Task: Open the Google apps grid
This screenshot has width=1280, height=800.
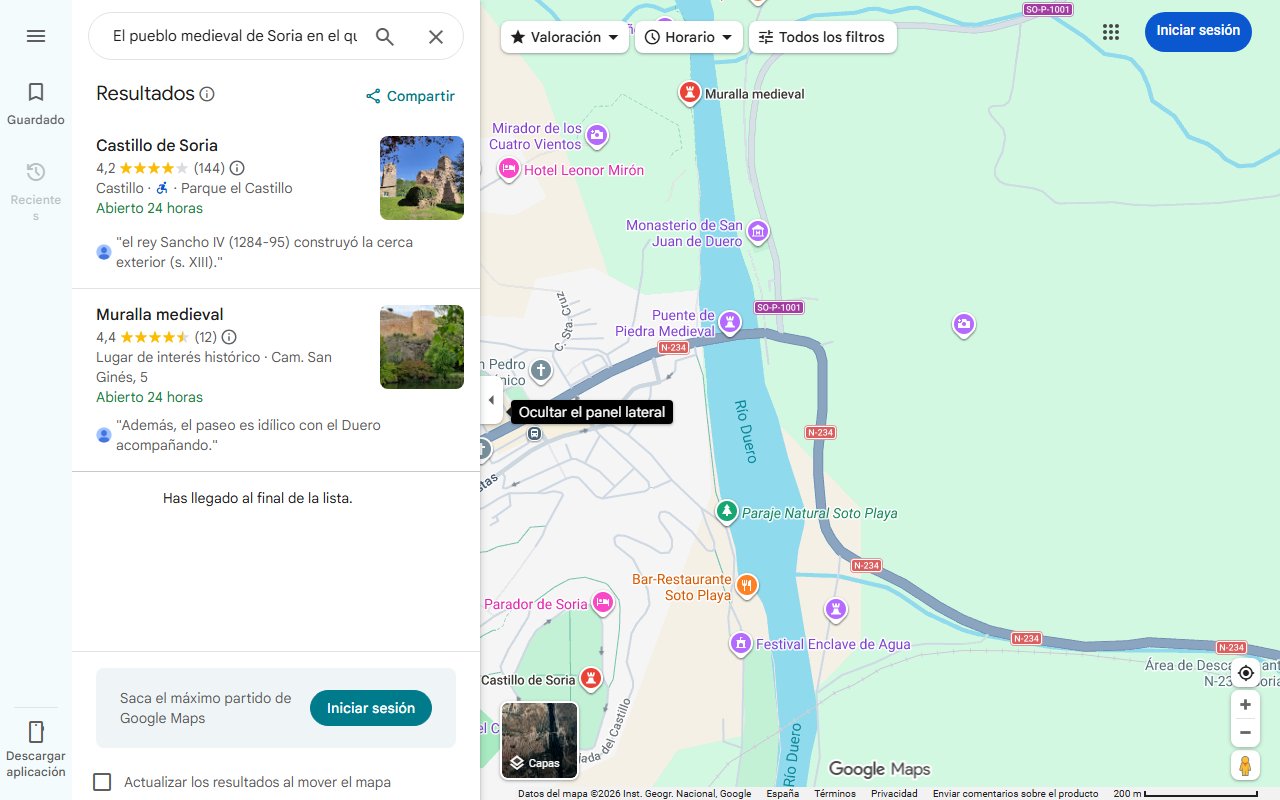Action: click(1111, 32)
